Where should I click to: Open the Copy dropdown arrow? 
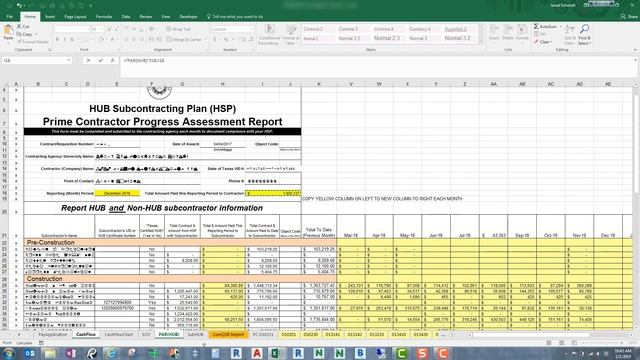36,34
